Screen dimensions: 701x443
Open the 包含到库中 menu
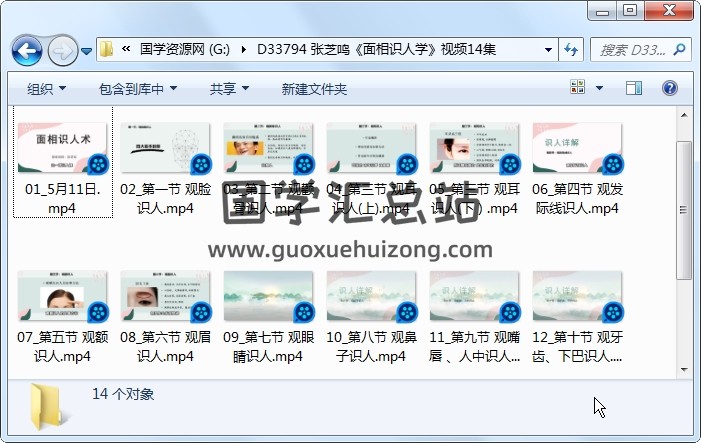tap(138, 89)
